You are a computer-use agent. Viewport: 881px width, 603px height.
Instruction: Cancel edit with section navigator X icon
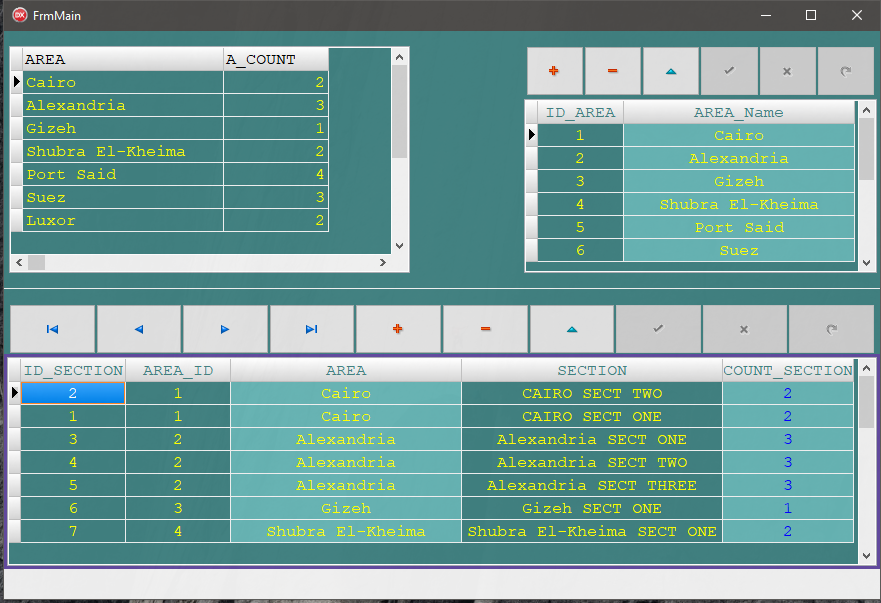(744, 329)
